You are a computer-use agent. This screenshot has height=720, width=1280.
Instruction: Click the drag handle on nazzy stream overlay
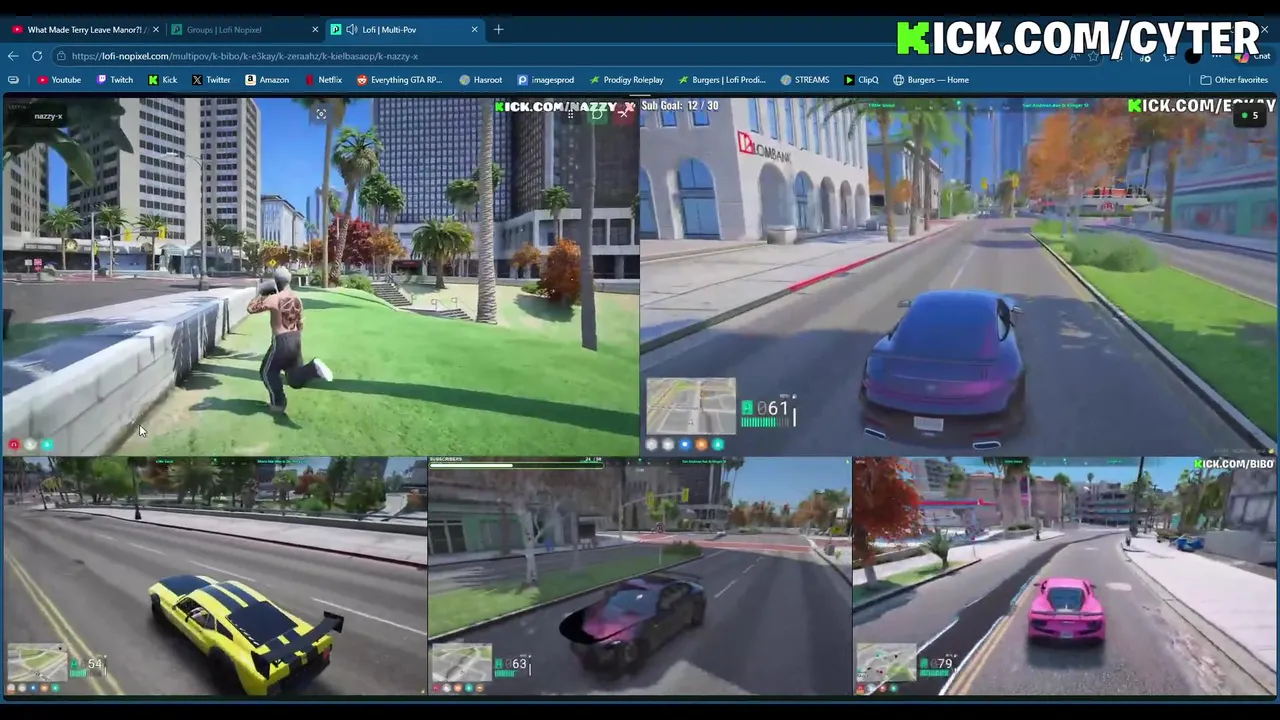pyautogui.click(x=571, y=114)
